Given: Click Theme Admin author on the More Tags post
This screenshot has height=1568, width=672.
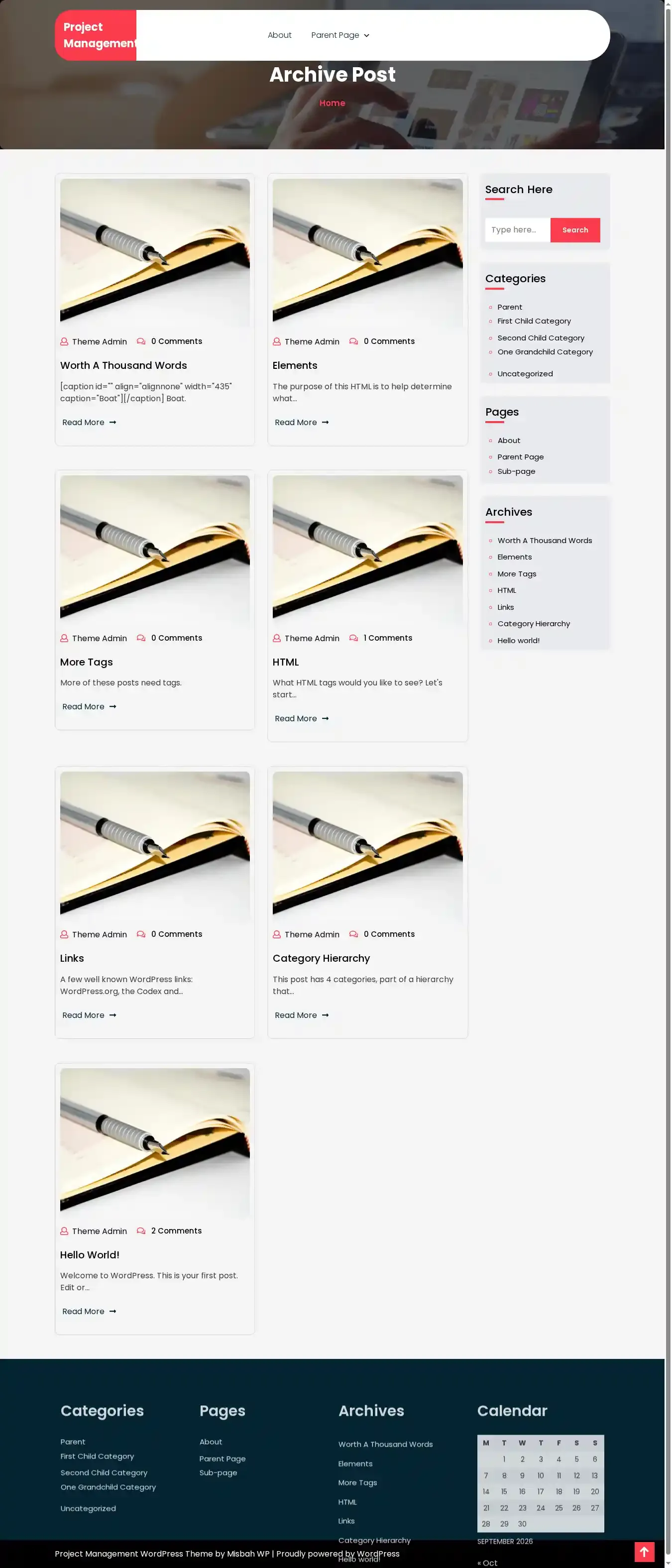Looking at the screenshot, I should pyautogui.click(x=99, y=638).
